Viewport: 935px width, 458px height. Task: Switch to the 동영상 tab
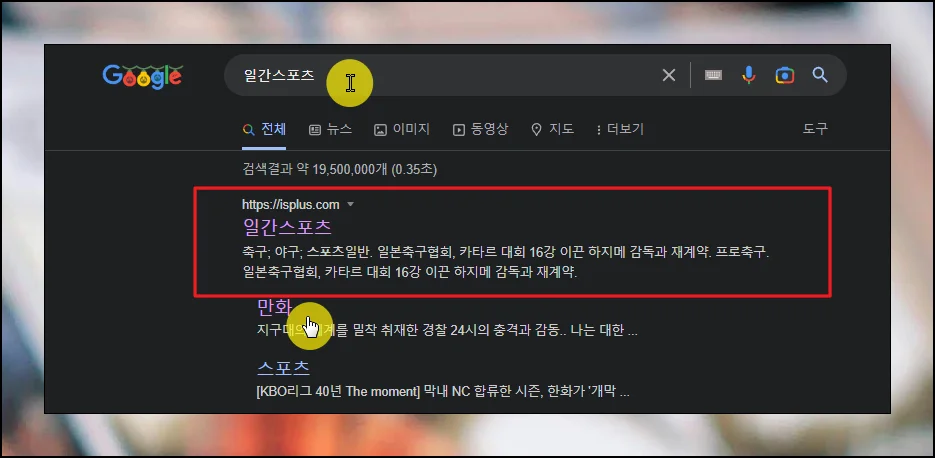point(480,129)
